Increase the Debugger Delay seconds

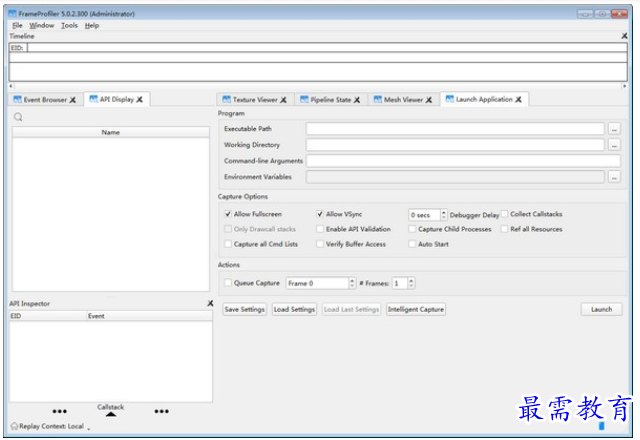(444, 212)
